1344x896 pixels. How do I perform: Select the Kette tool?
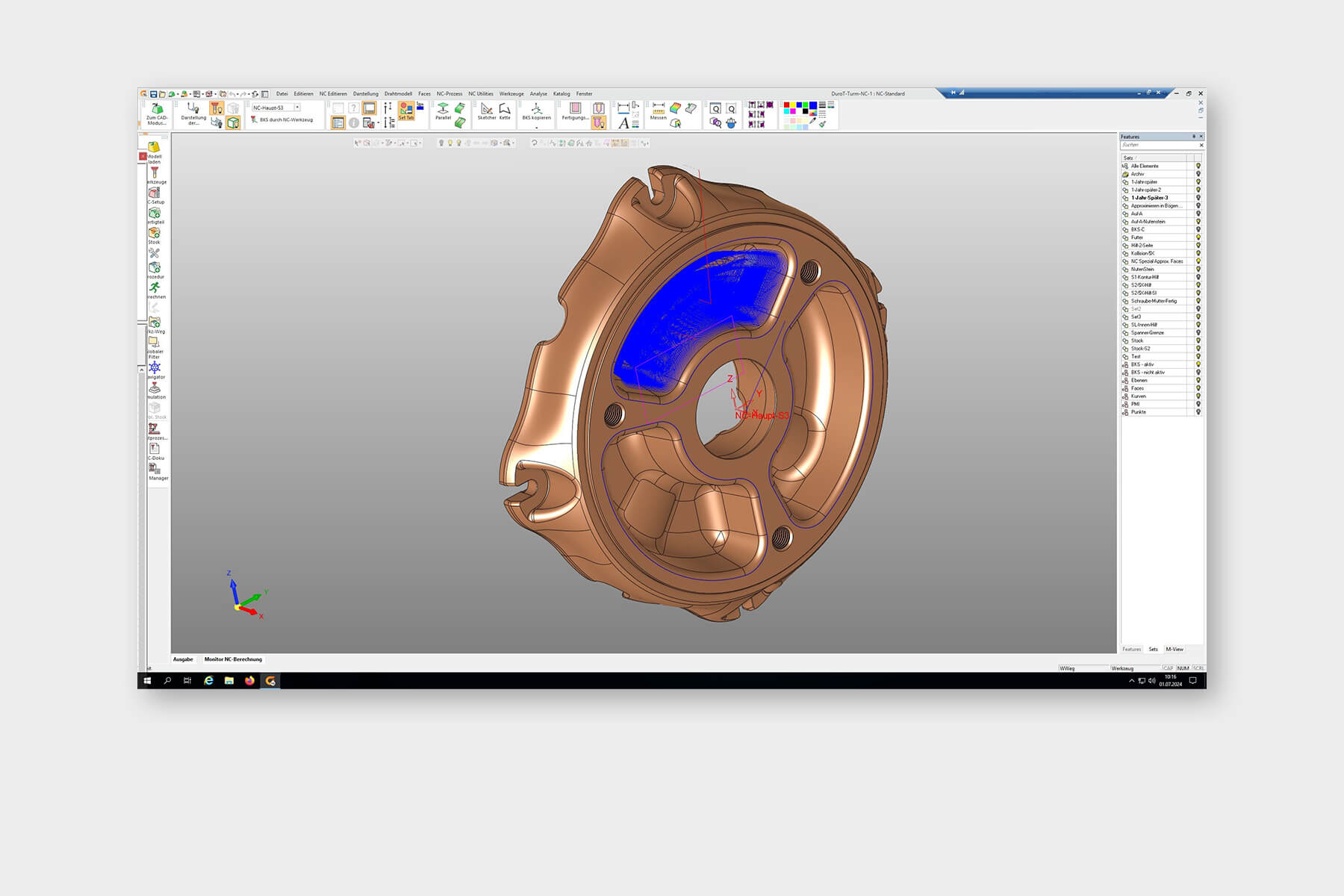pos(505,111)
